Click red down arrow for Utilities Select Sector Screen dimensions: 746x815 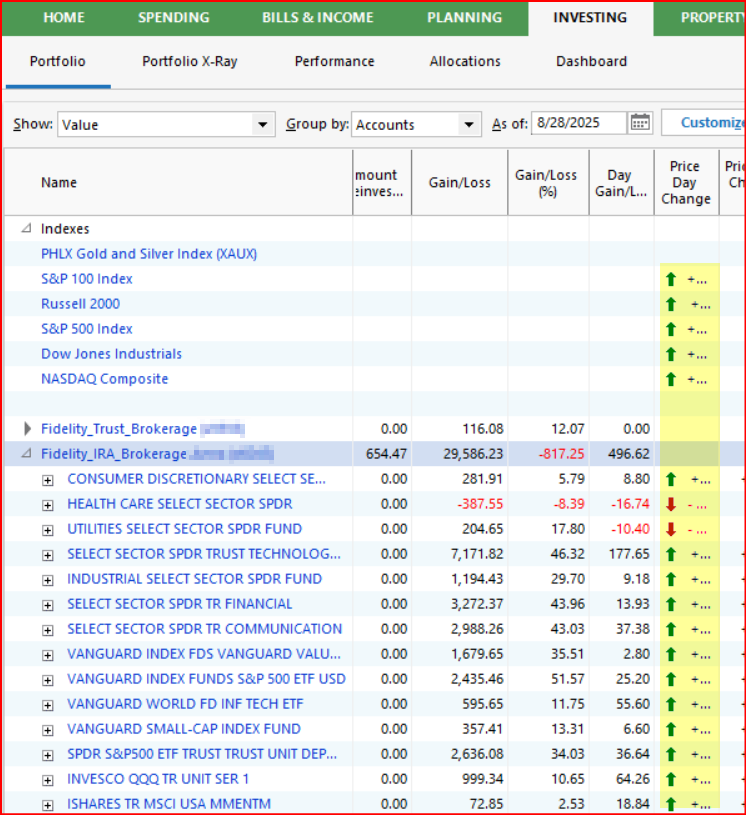click(x=671, y=529)
